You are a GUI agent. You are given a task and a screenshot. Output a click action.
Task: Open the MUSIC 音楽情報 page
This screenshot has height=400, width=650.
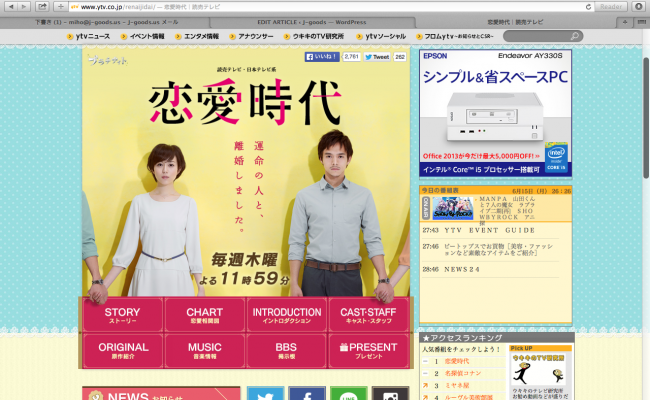pyautogui.click(x=204, y=350)
